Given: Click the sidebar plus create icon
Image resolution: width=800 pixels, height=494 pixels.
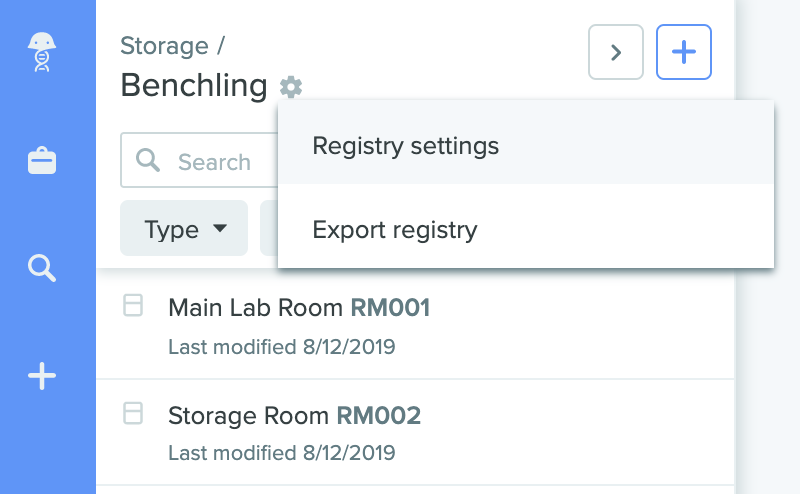Looking at the screenshot, I should point(42,376).
